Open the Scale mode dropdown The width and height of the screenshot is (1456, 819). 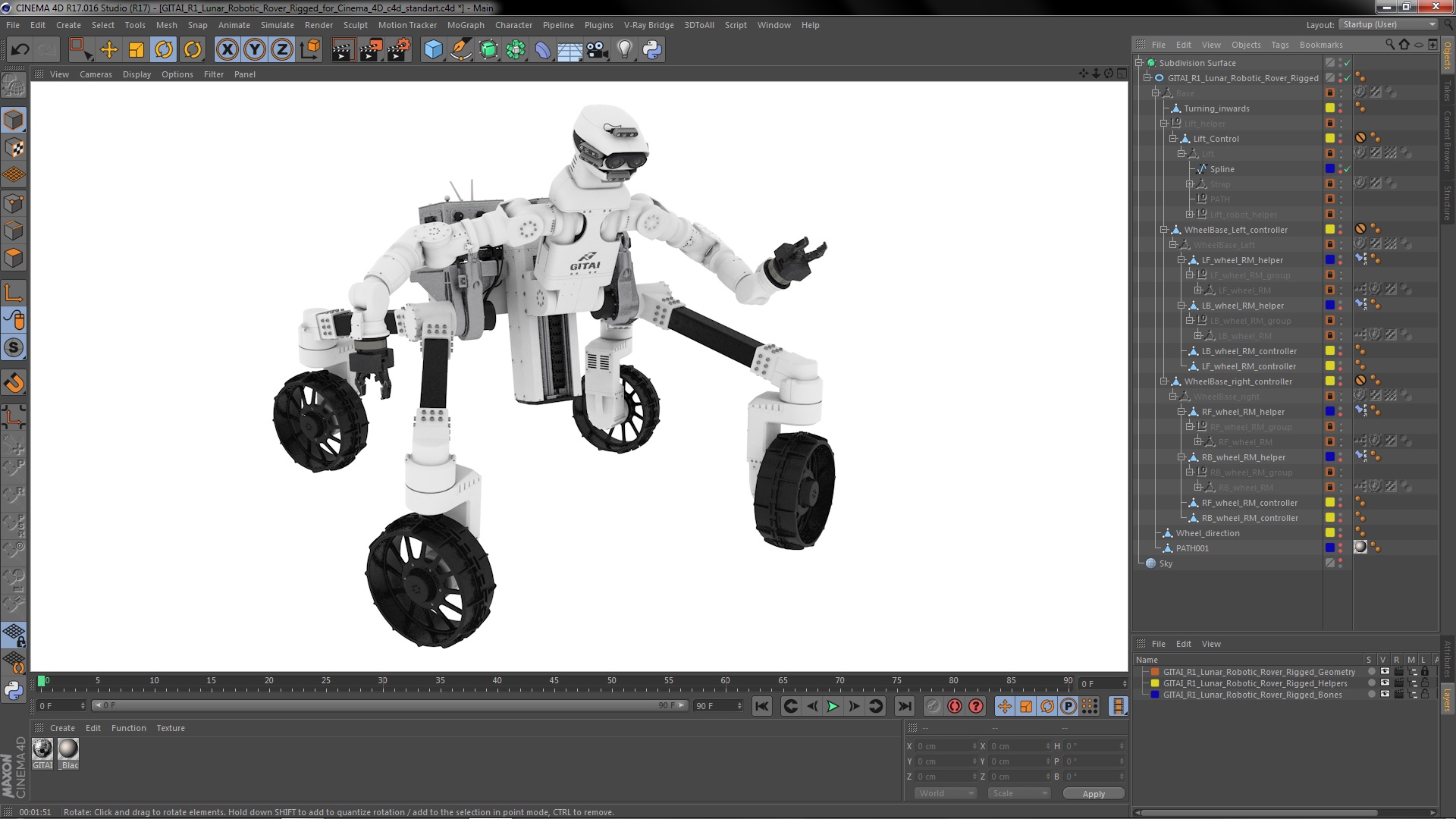1019,793
